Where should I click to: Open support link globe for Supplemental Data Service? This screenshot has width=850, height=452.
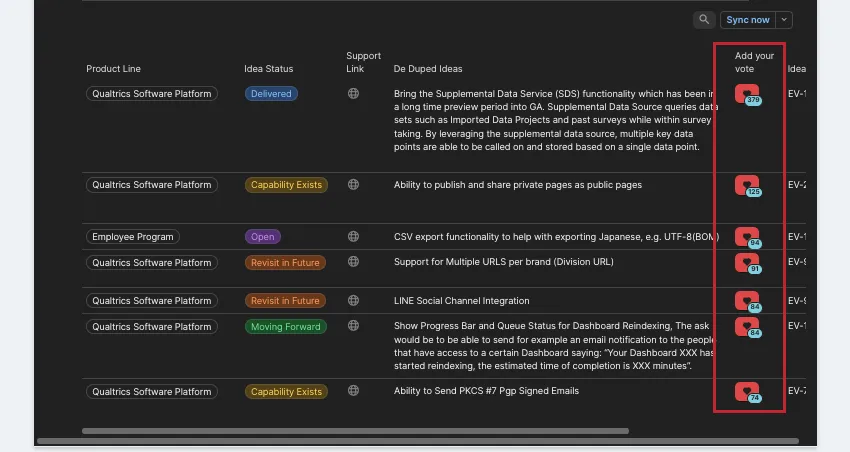[353, 94]
